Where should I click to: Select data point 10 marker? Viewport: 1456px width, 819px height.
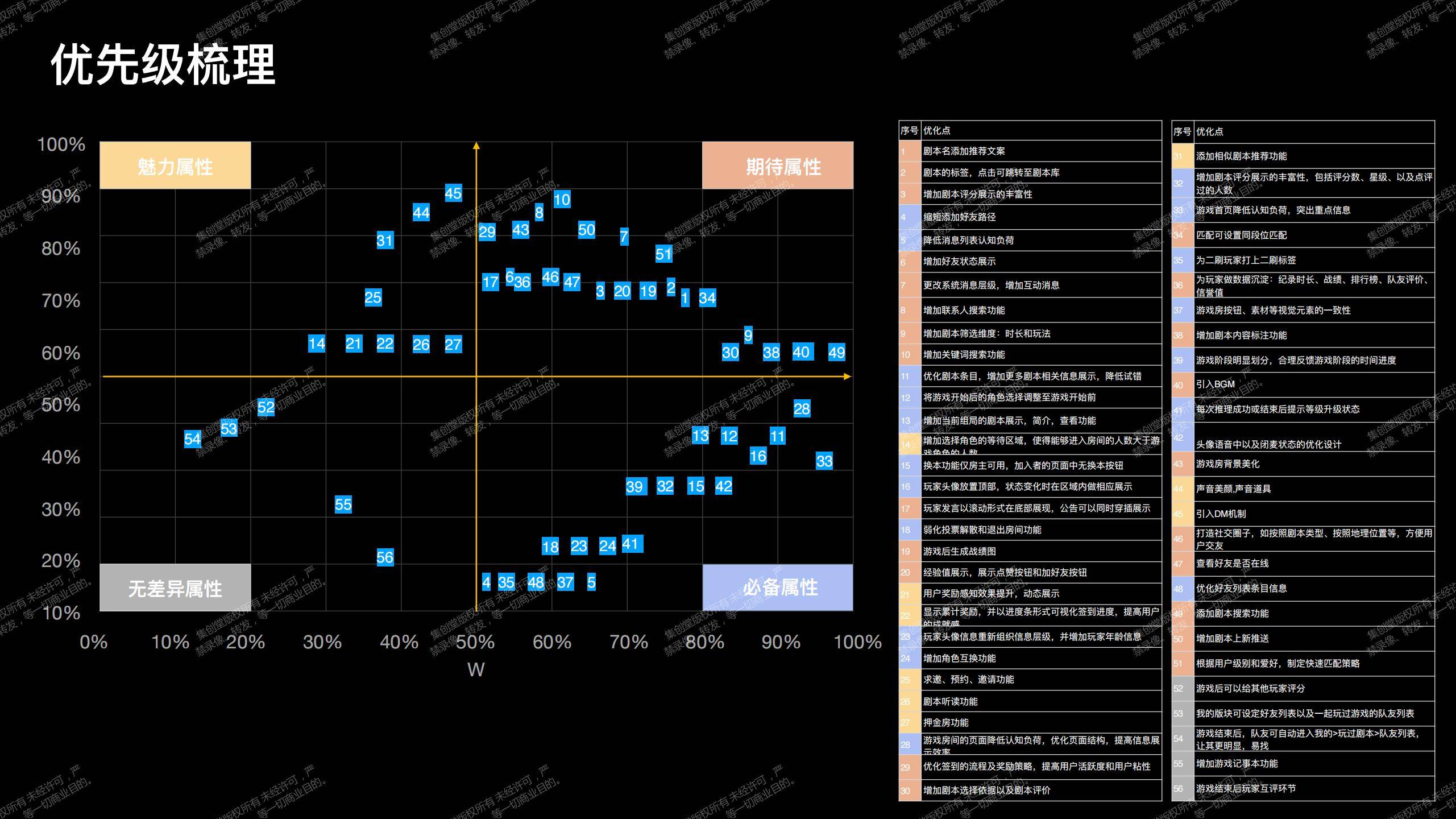point(562,200)
